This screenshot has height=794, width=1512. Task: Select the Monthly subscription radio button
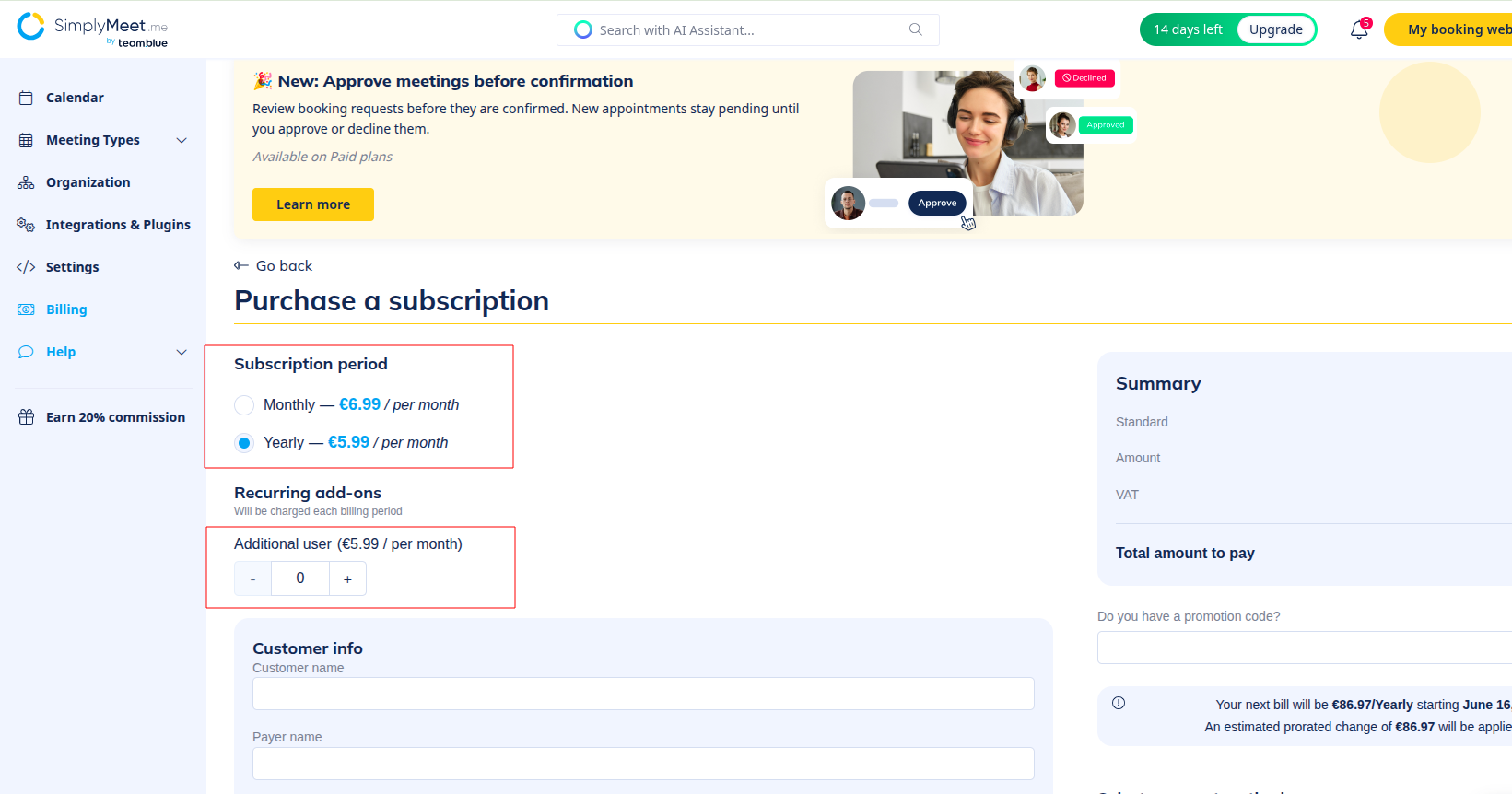[244, 405]
